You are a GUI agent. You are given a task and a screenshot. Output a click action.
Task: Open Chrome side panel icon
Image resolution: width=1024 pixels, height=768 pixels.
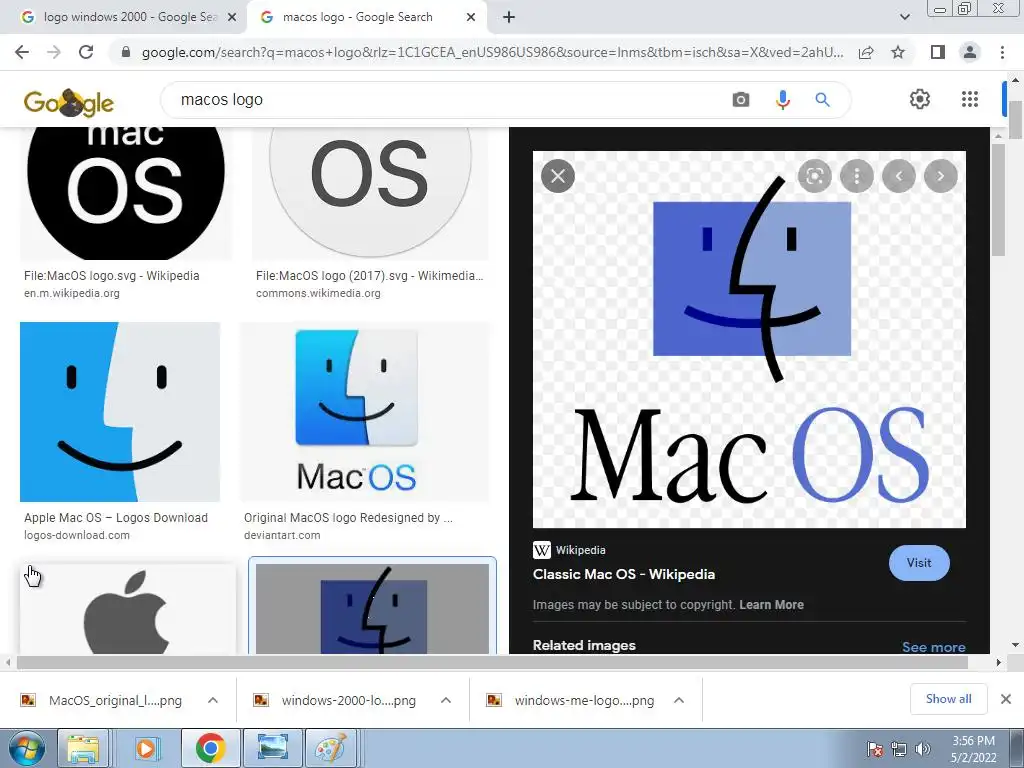(x=937, y=52)
